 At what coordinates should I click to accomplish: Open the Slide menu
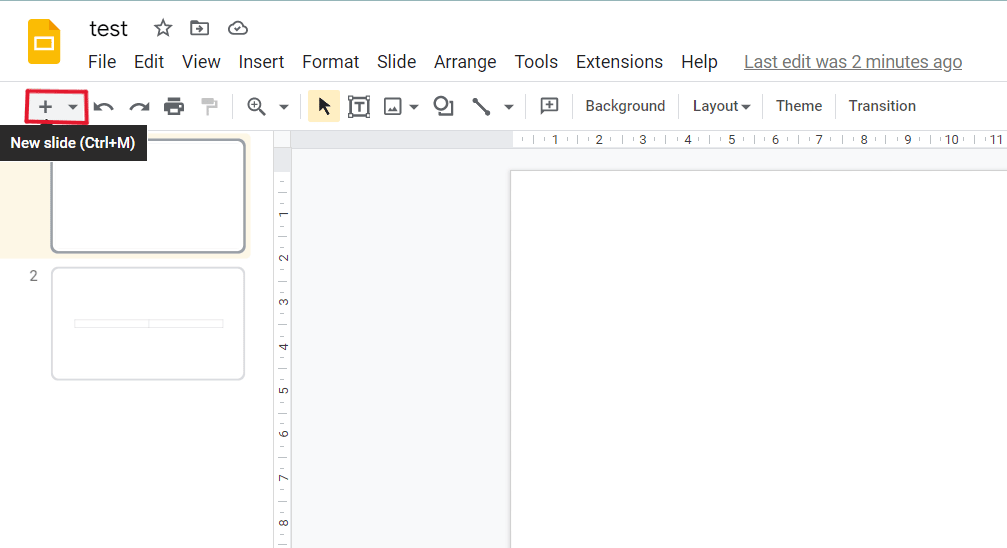click(x=396, y=62)
